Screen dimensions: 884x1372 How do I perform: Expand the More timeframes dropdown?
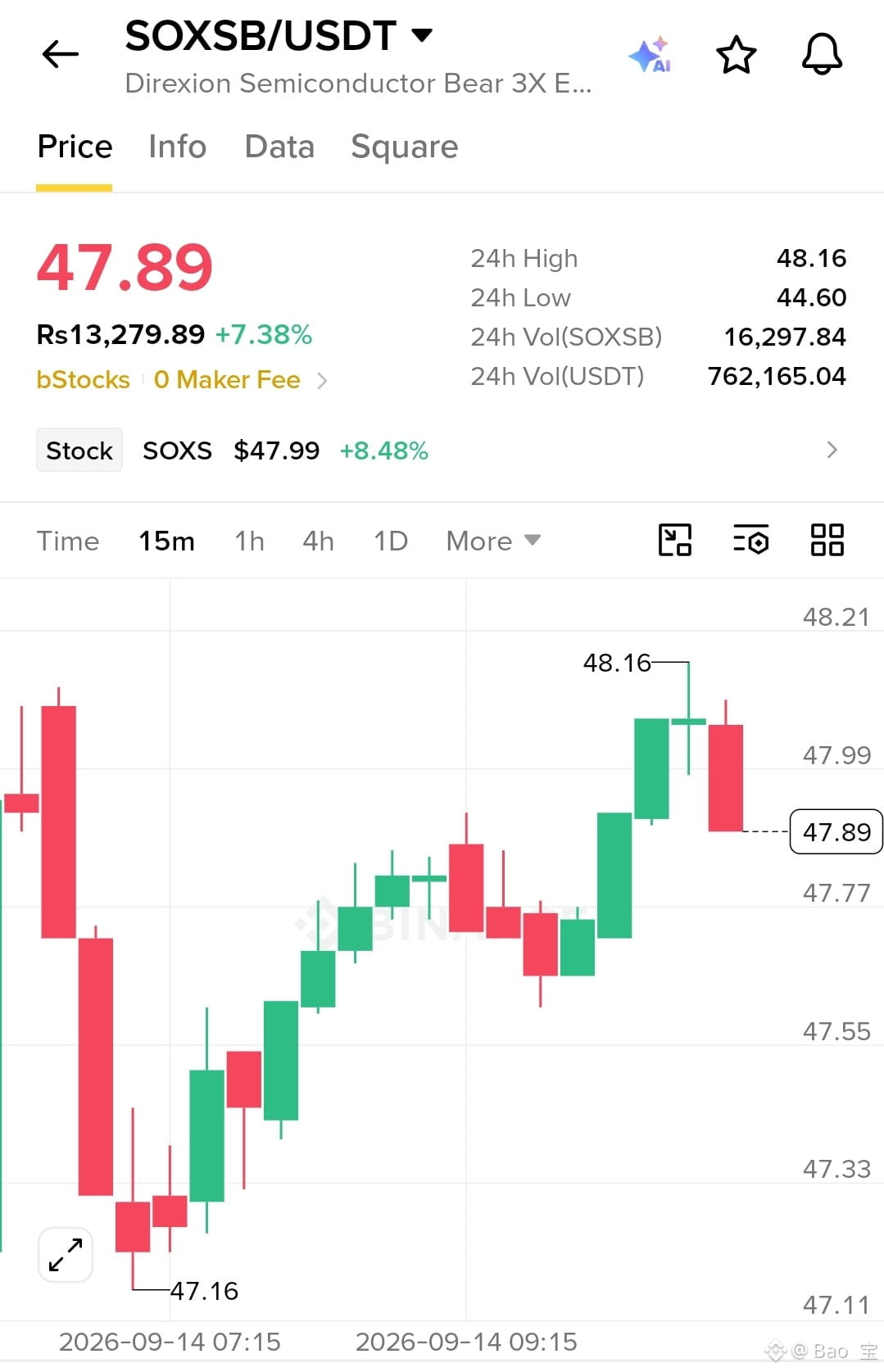coord(493,541)
